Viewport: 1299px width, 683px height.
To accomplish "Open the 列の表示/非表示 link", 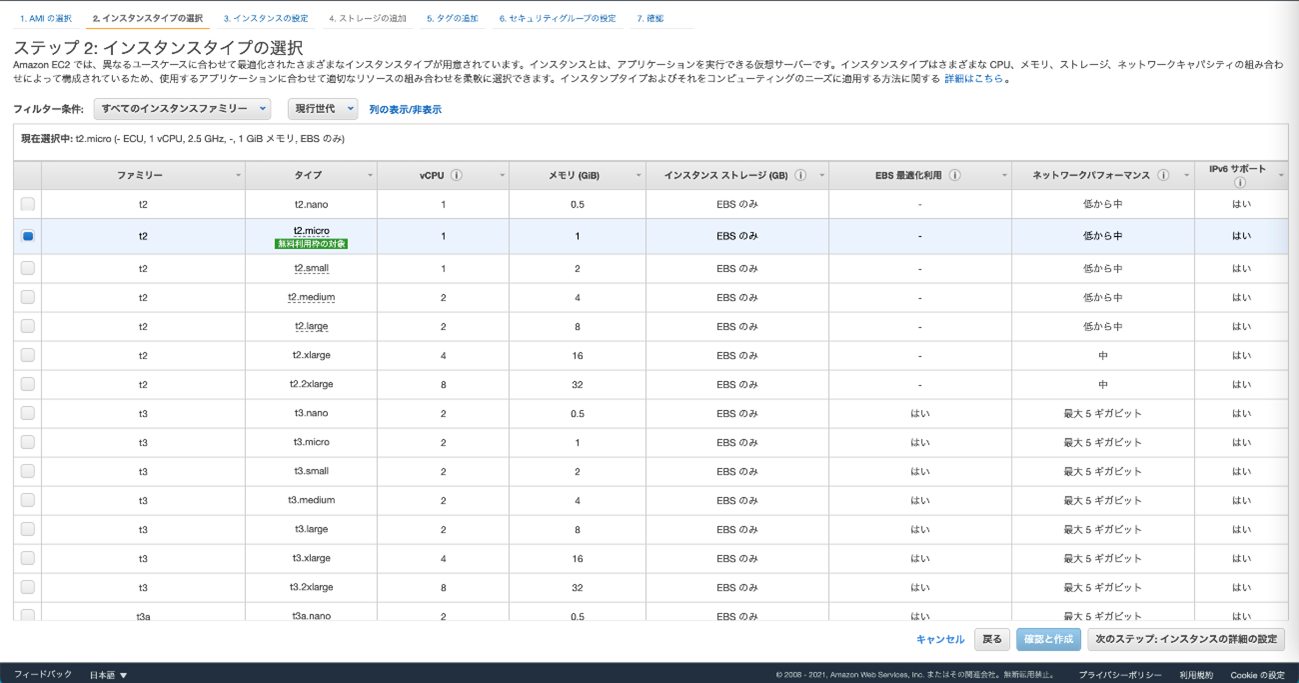I will 405,110.
